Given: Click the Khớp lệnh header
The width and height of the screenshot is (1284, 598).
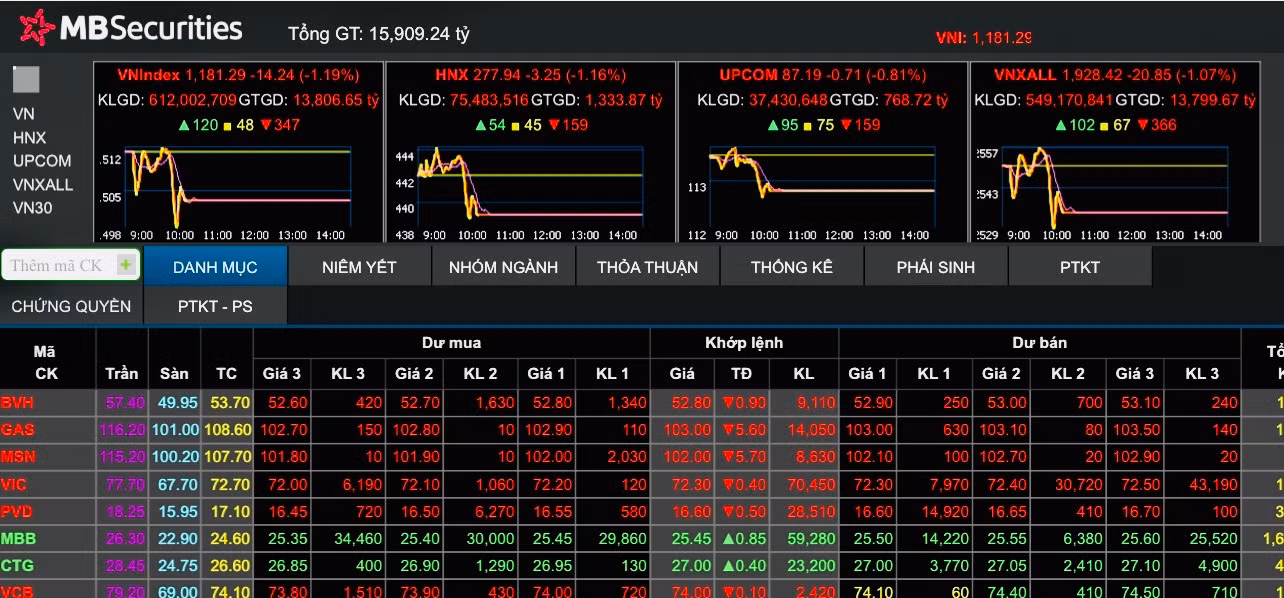Looking at the screenshot, I should pyautogui.click(x=744, y=343).
